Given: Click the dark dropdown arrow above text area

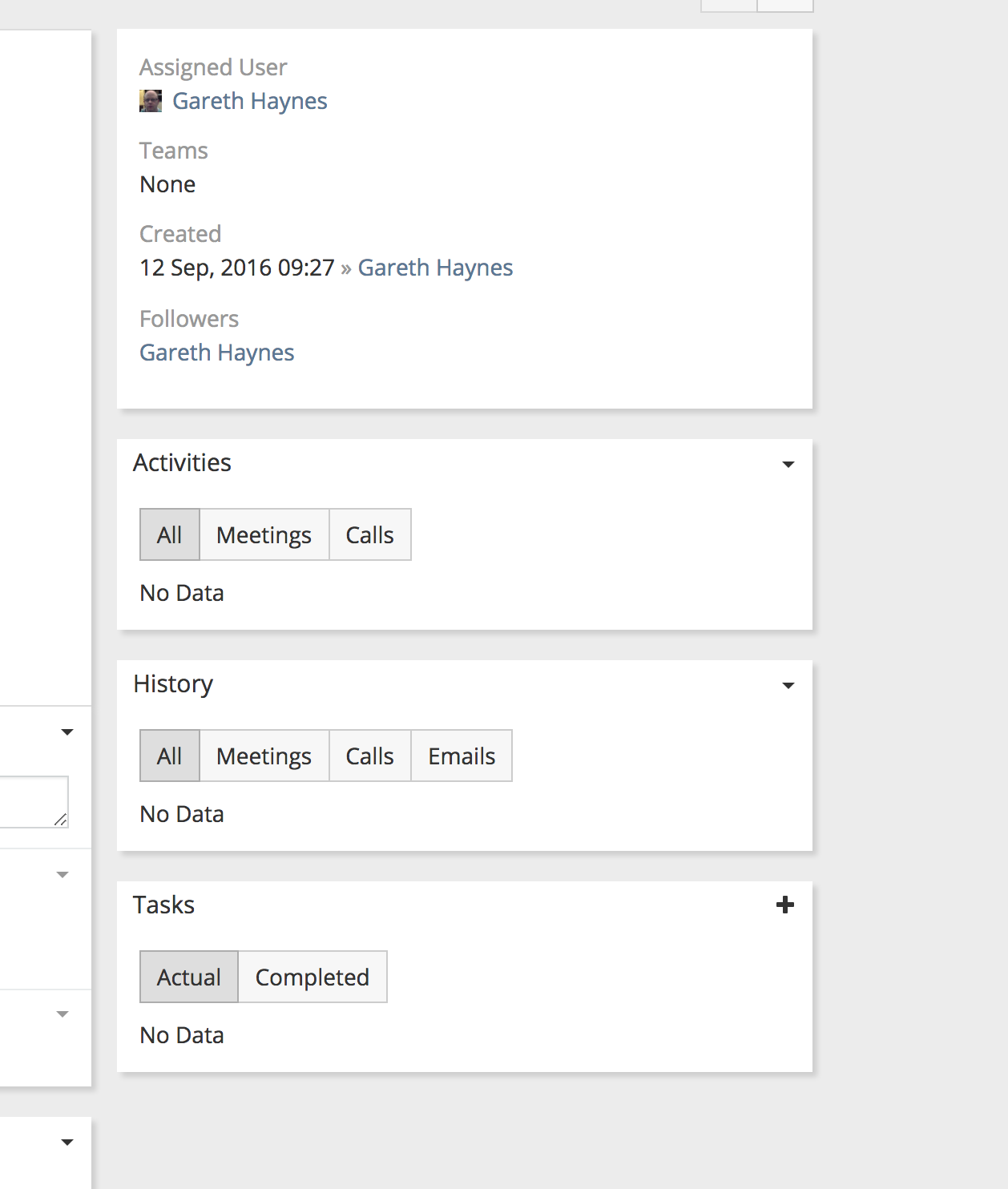Looking at the screenshot, I should click(x=67, y=732).
